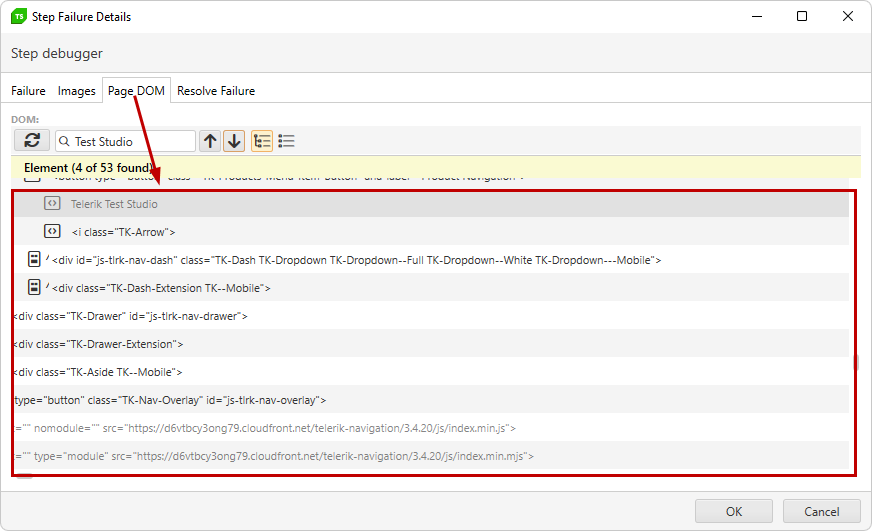Select the i class TK-Arrow row

pyautogui.click(x=432, y=232)
